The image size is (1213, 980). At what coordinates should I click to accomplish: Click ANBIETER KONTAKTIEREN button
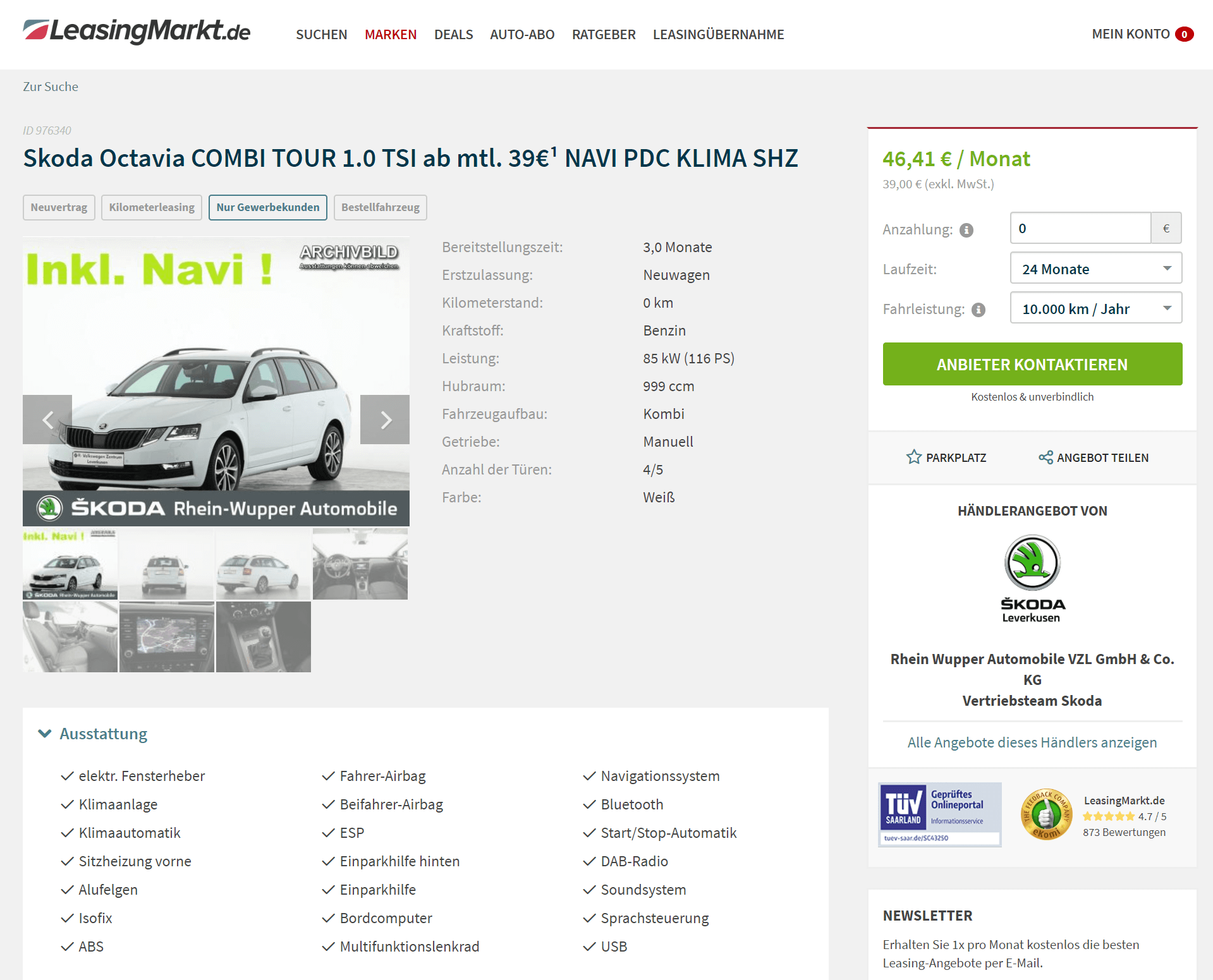[1032, 364]
